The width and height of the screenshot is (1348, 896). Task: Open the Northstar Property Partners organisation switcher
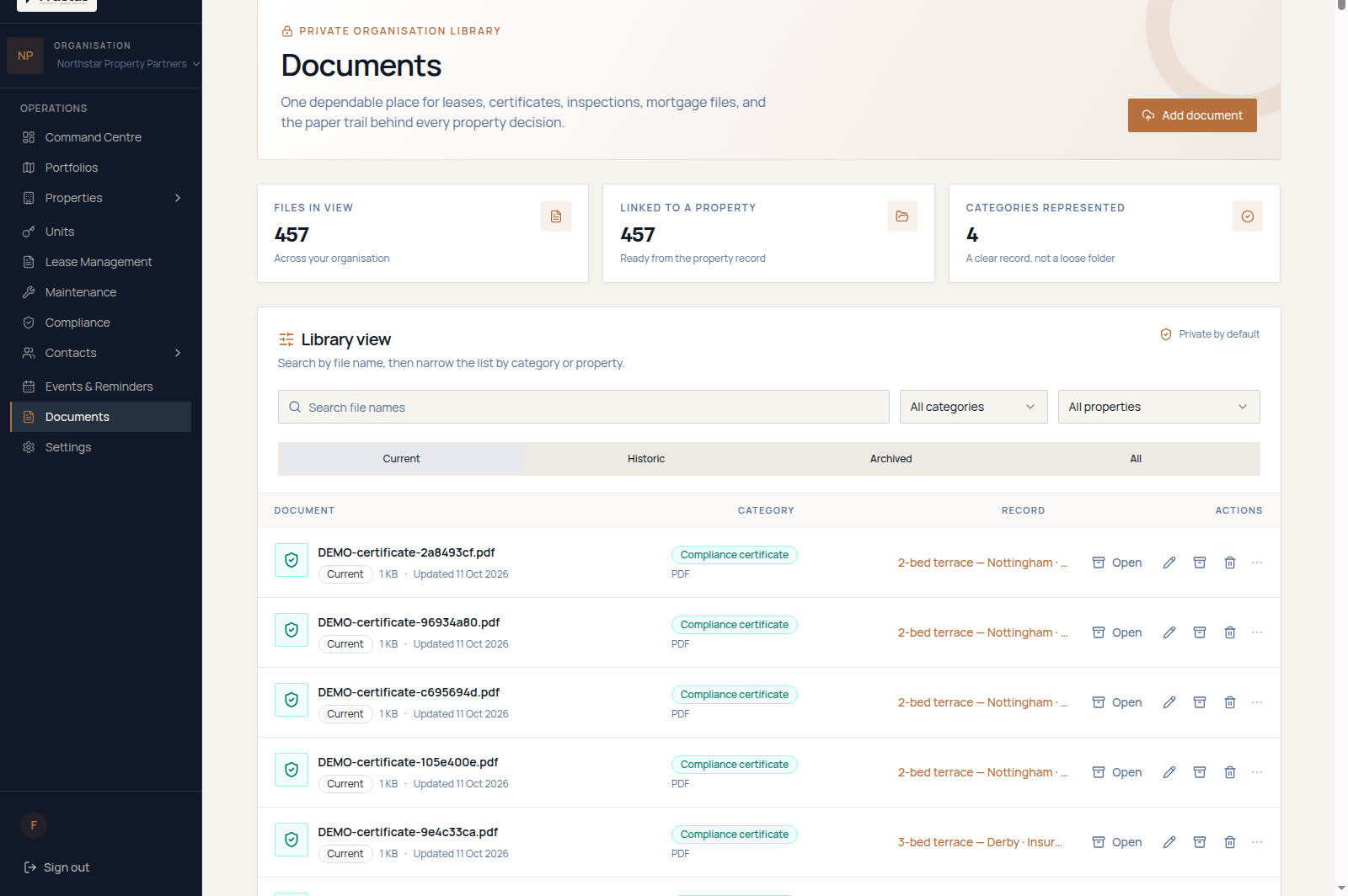[128, 64]
